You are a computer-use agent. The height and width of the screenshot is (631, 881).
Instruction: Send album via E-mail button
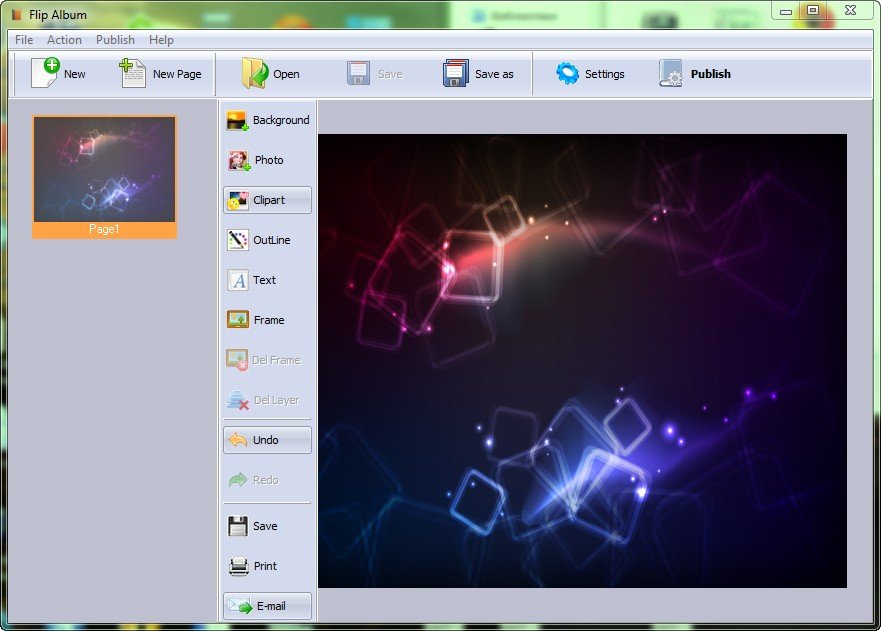tap(267, 606)
